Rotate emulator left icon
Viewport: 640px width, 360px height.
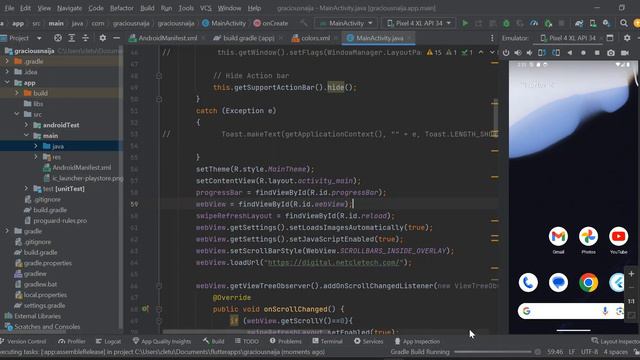(542, 53)
